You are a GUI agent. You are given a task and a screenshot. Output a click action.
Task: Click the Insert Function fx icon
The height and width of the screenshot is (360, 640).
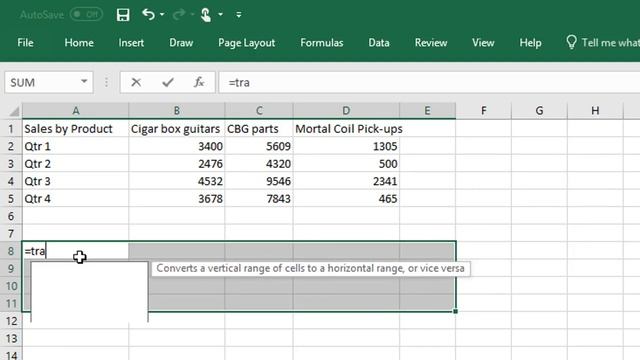point(199,82)
